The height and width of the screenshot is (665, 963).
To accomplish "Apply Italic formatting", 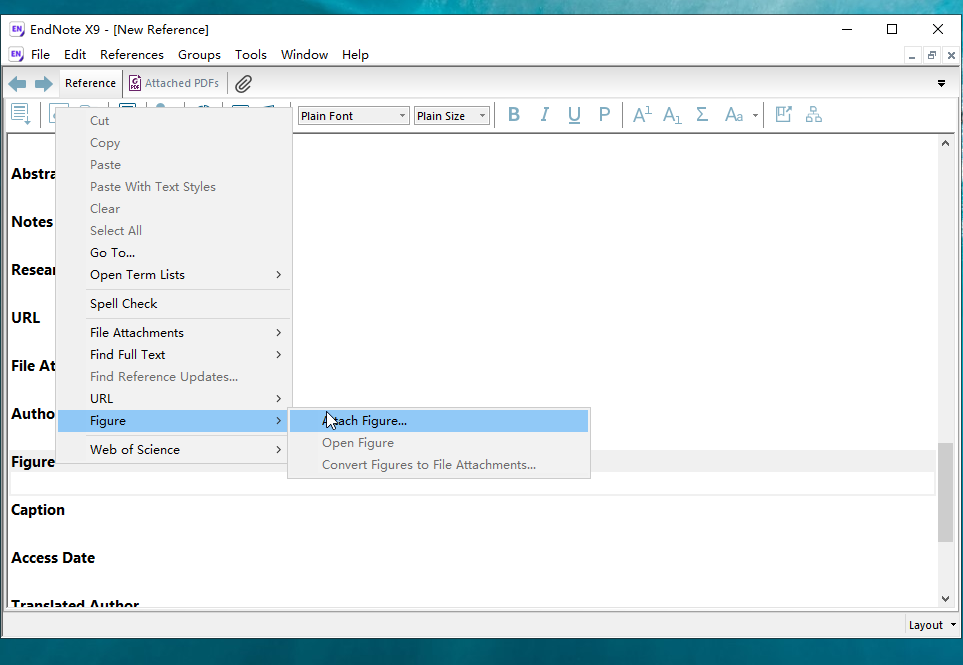I will point(544,115).
